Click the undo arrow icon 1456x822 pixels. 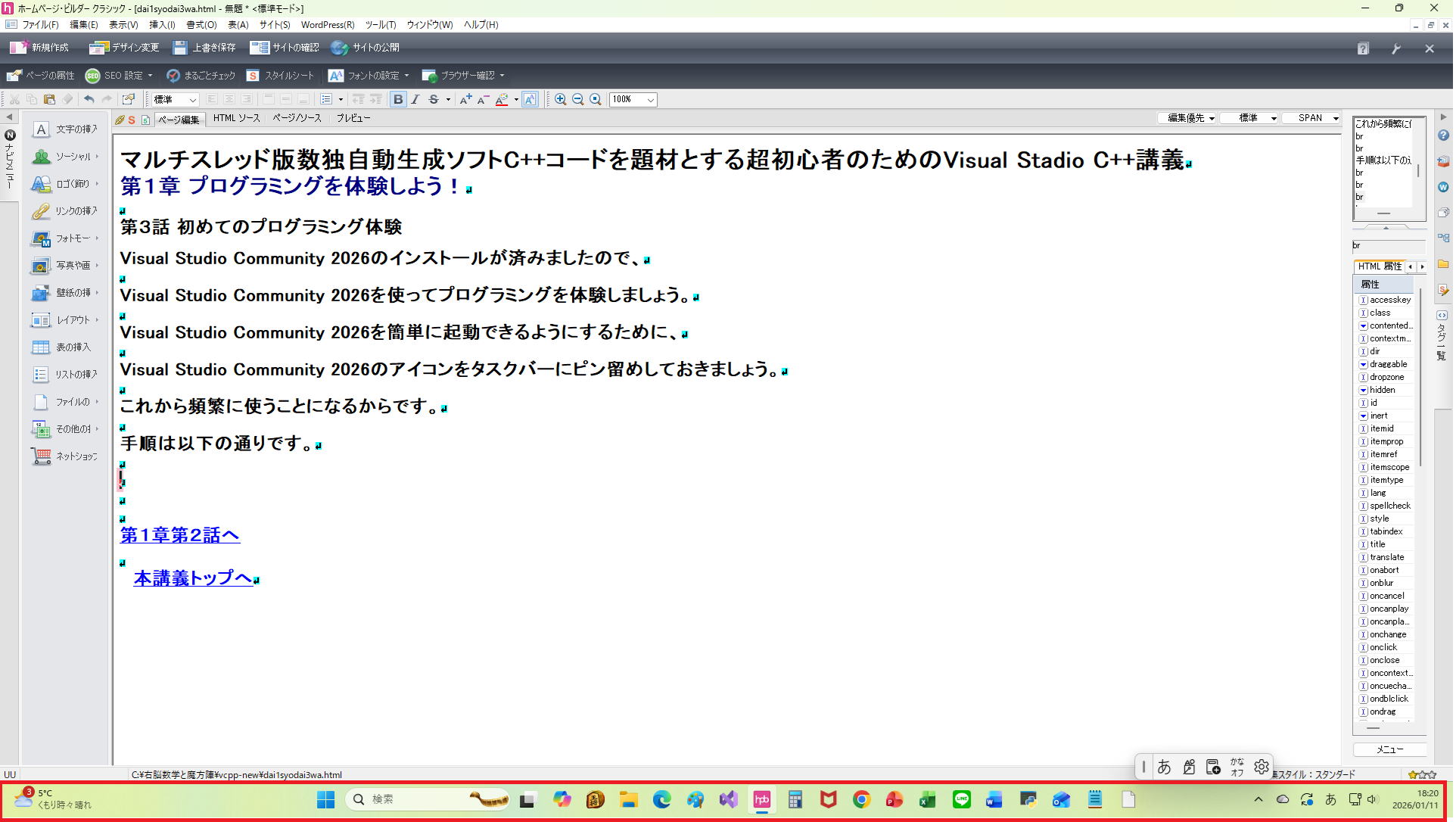89,100
